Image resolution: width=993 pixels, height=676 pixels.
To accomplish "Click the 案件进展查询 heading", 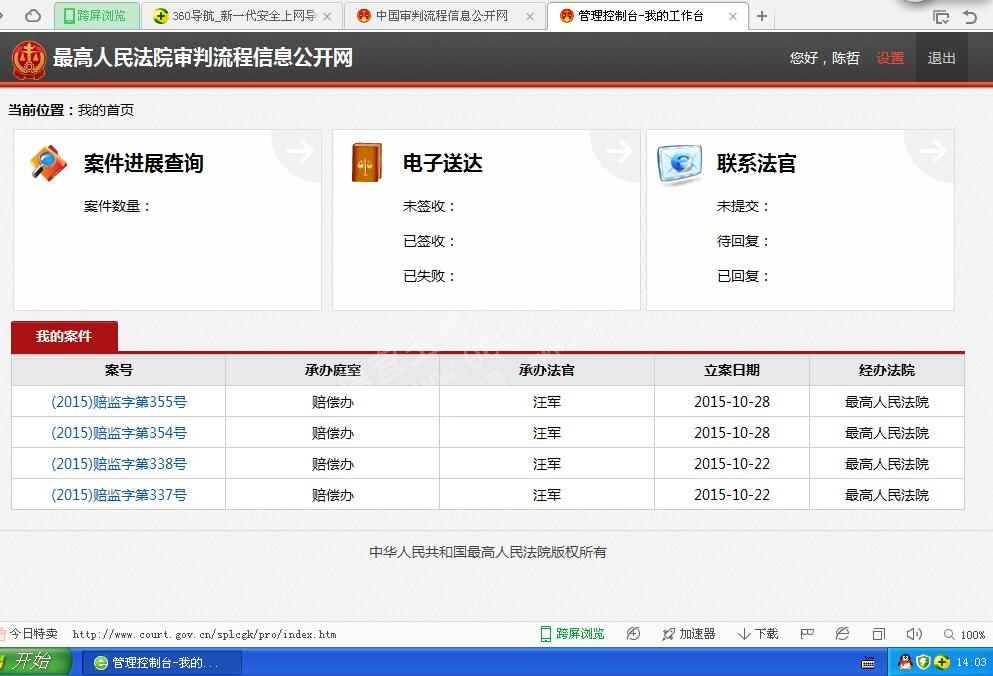I will tap(144, 163).
